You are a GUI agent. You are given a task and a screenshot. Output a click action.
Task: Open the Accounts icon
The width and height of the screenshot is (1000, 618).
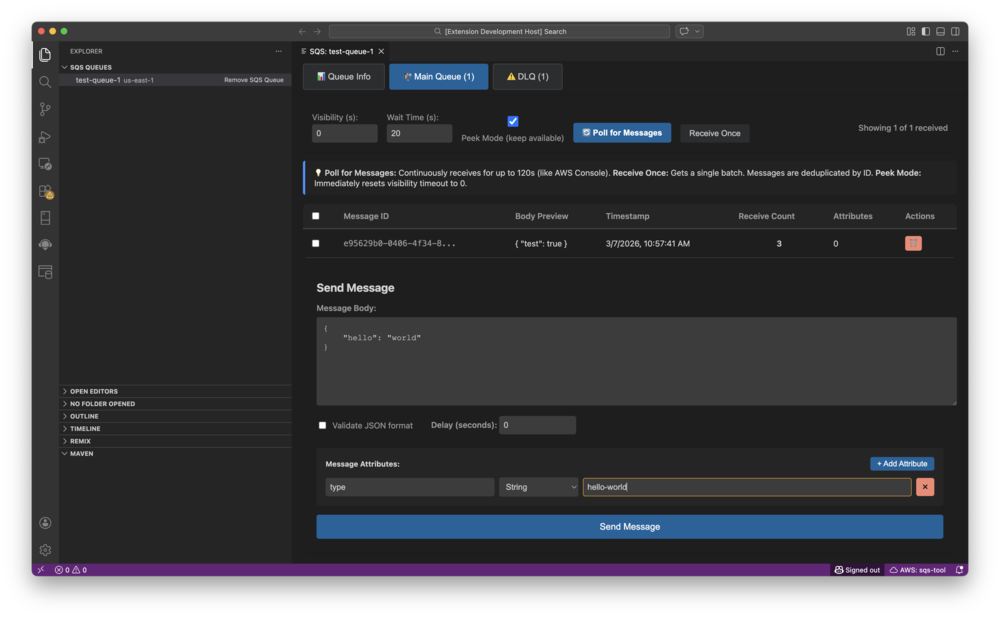tap(45, 523)
